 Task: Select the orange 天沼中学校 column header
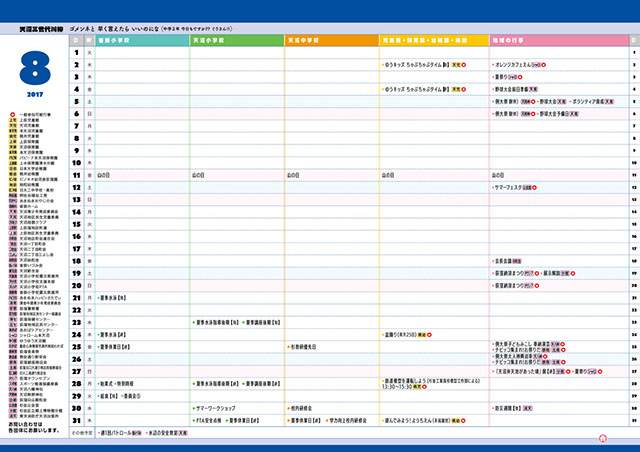pos(331,40)
